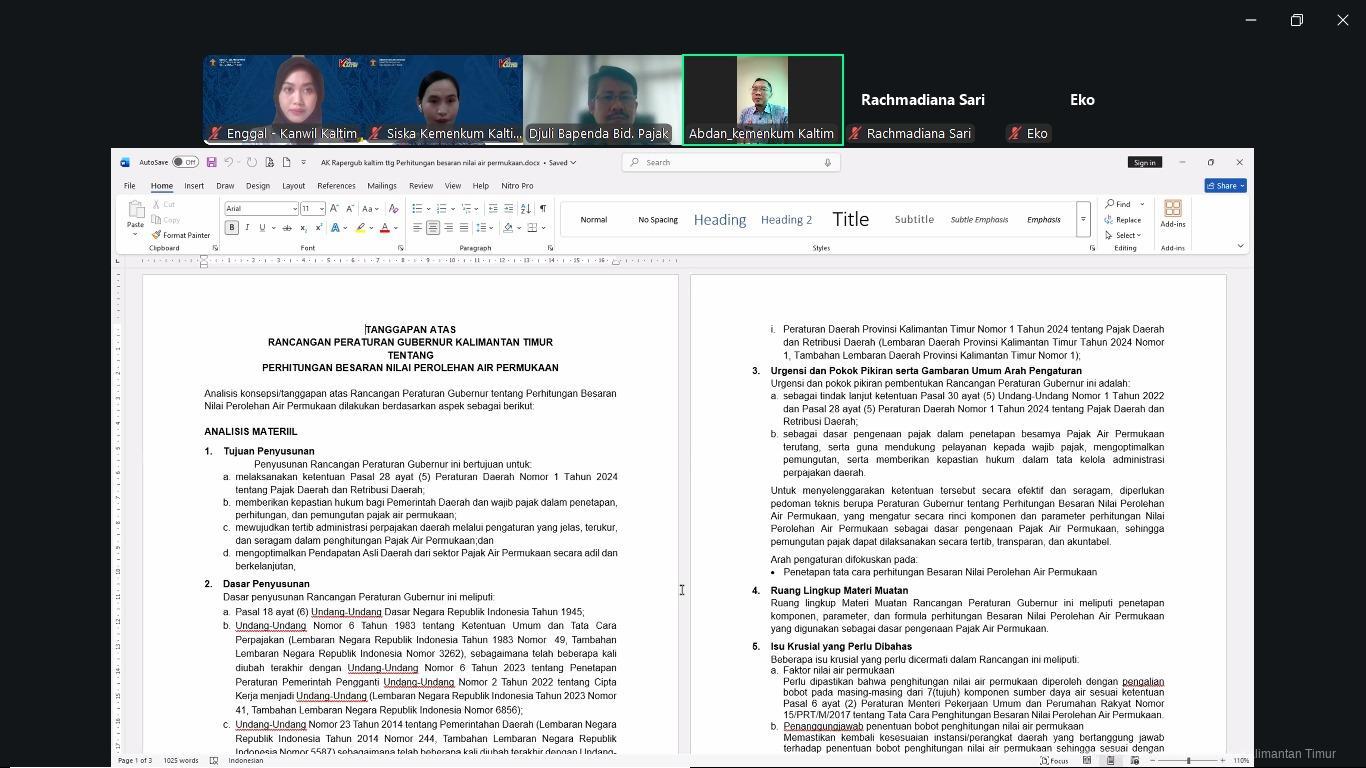Image resolution: width=1366 pixels, height=768 pixels.
Task: Click the microphone dictate icon in search box
Action: tap(827, 162)
